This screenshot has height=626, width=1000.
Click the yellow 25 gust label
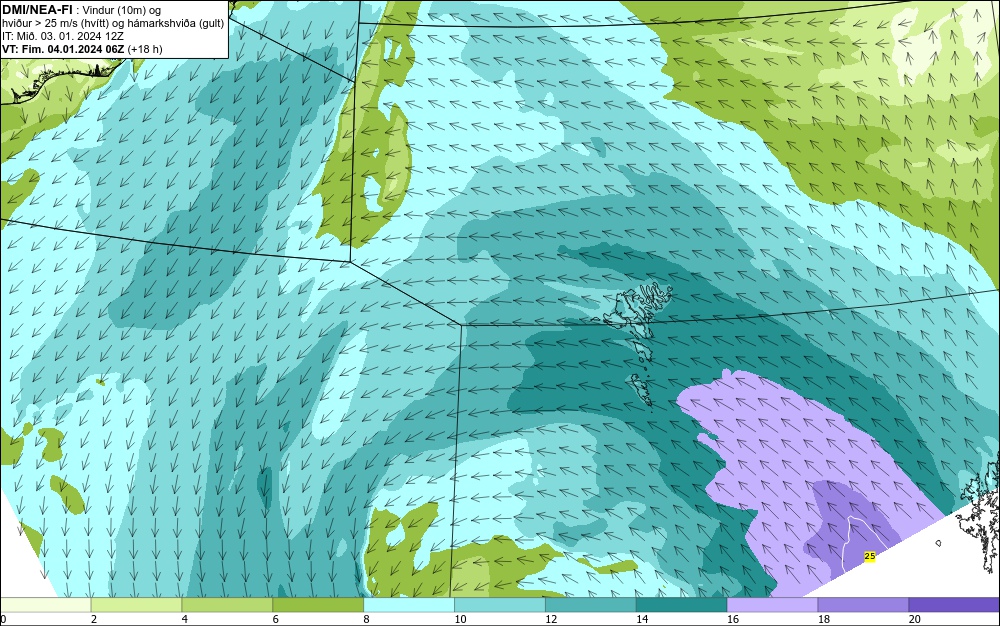[x=869, y=556]
